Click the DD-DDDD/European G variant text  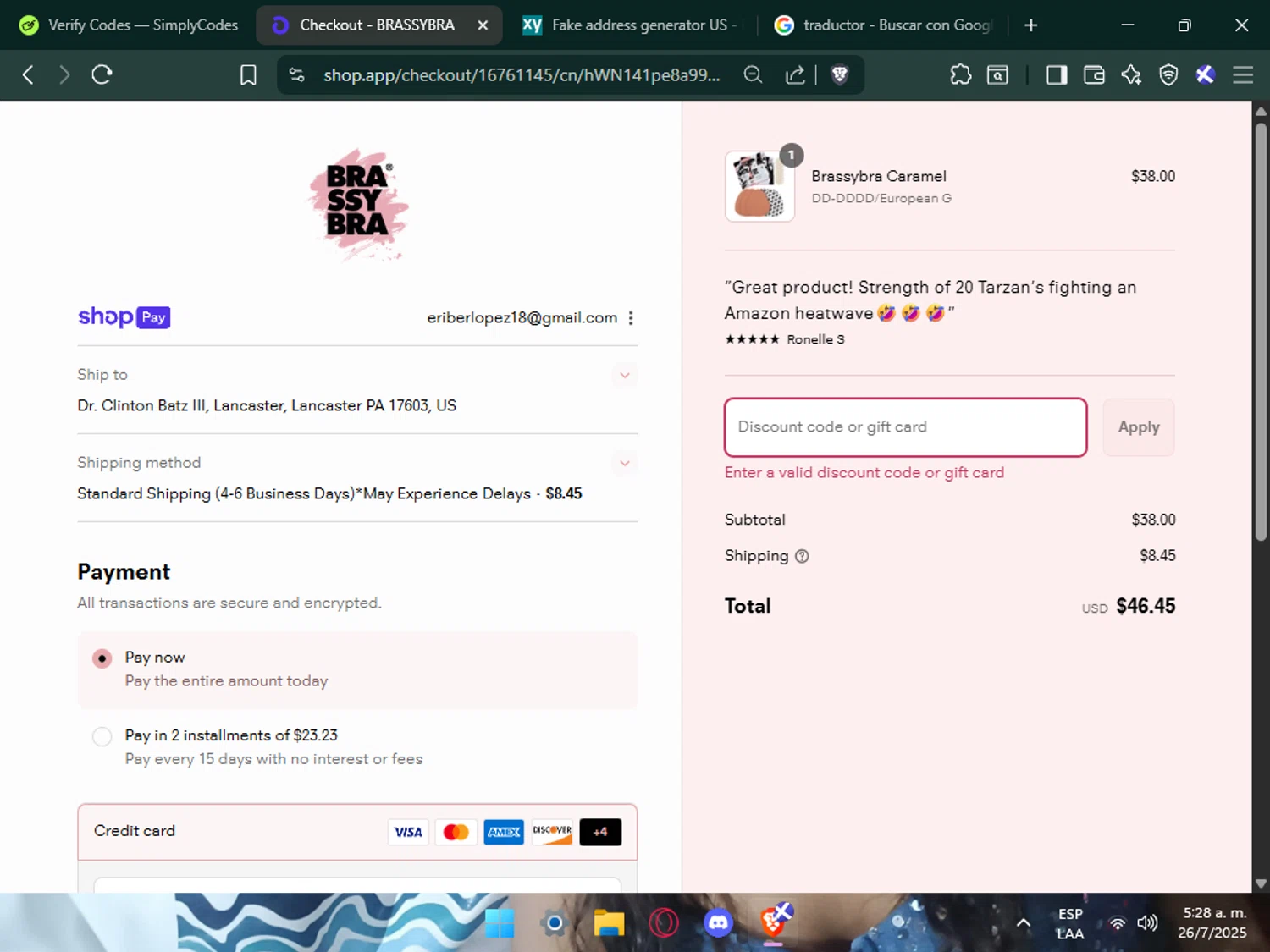tap(881, 198)
